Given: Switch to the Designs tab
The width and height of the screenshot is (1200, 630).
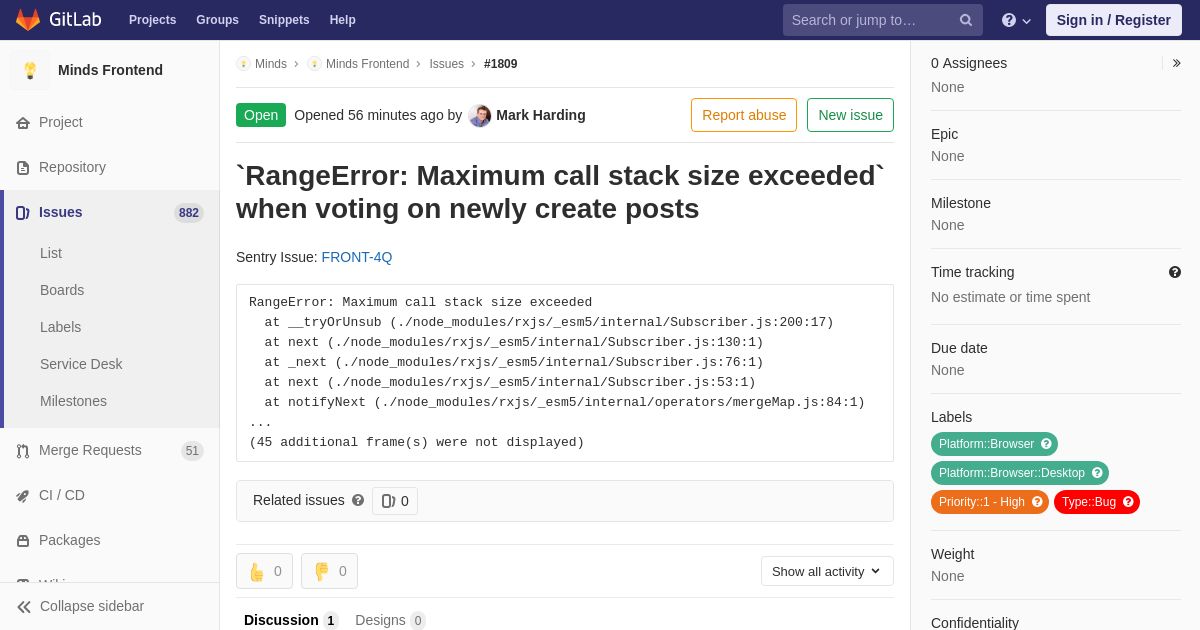Looking at the screenshot, I should coord(390,620).
